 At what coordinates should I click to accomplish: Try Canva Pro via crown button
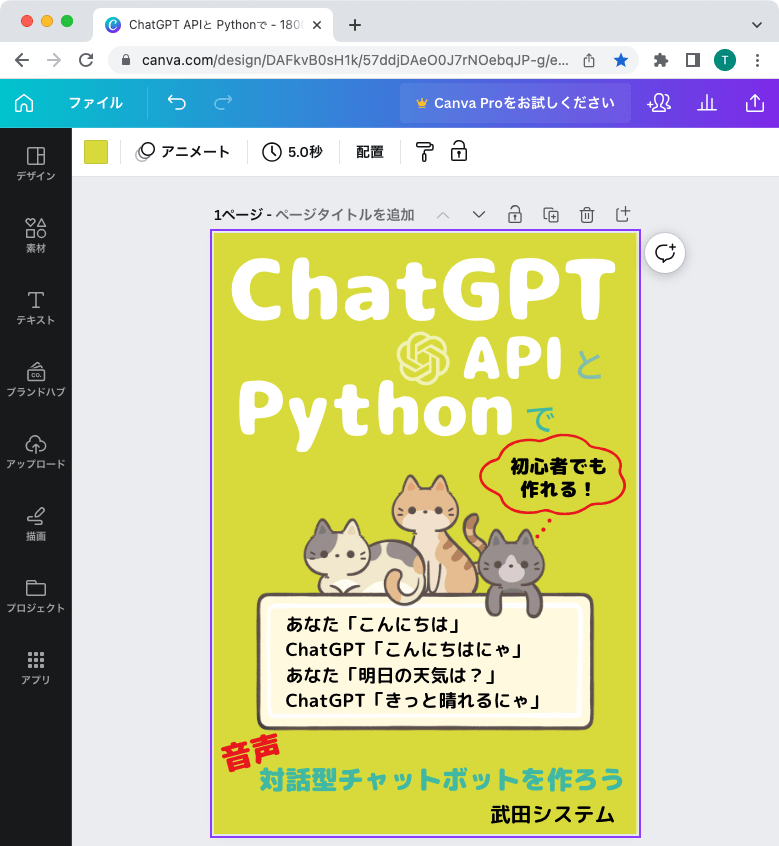pyautogui.click(x=515, y=103)
